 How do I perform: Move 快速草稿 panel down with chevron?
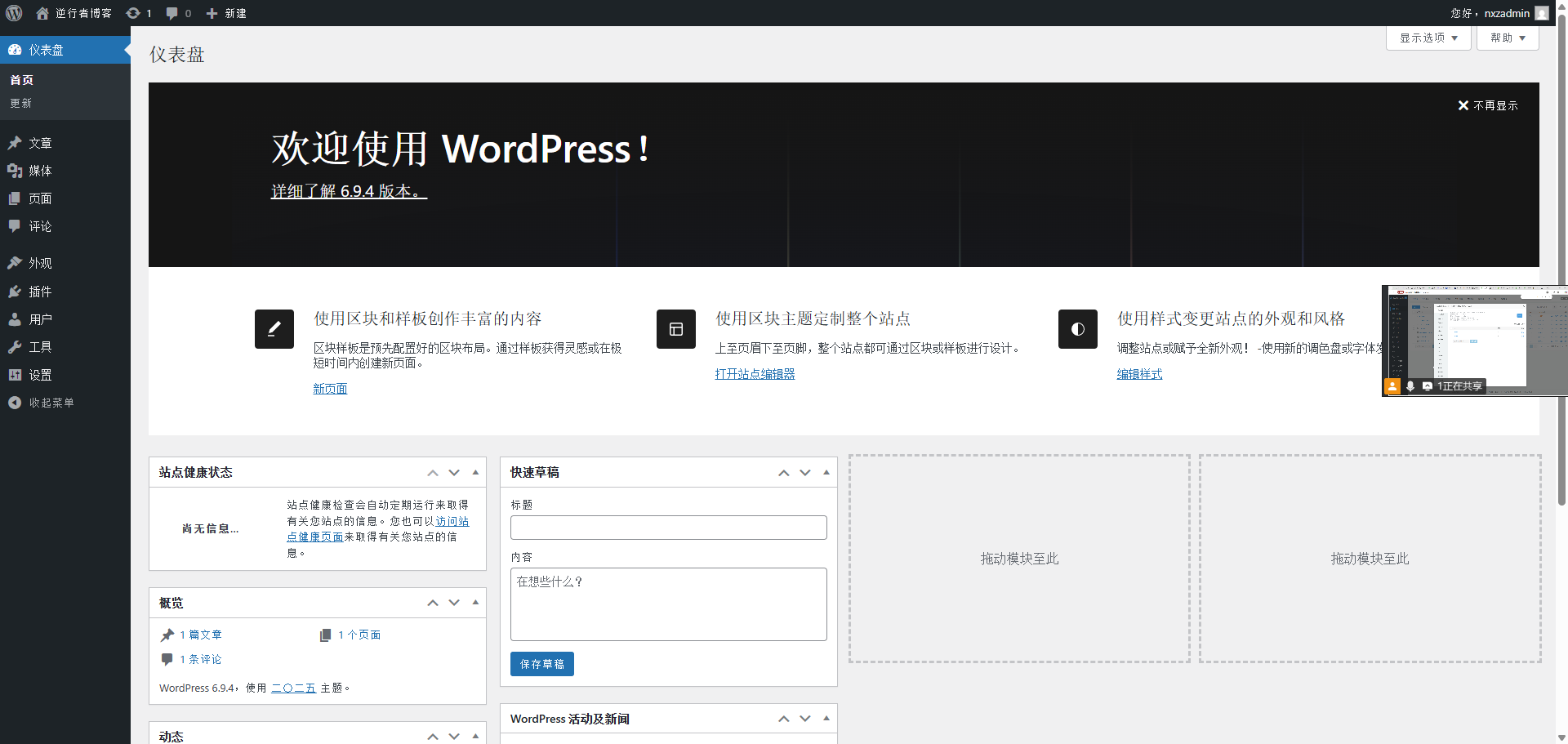805,473
